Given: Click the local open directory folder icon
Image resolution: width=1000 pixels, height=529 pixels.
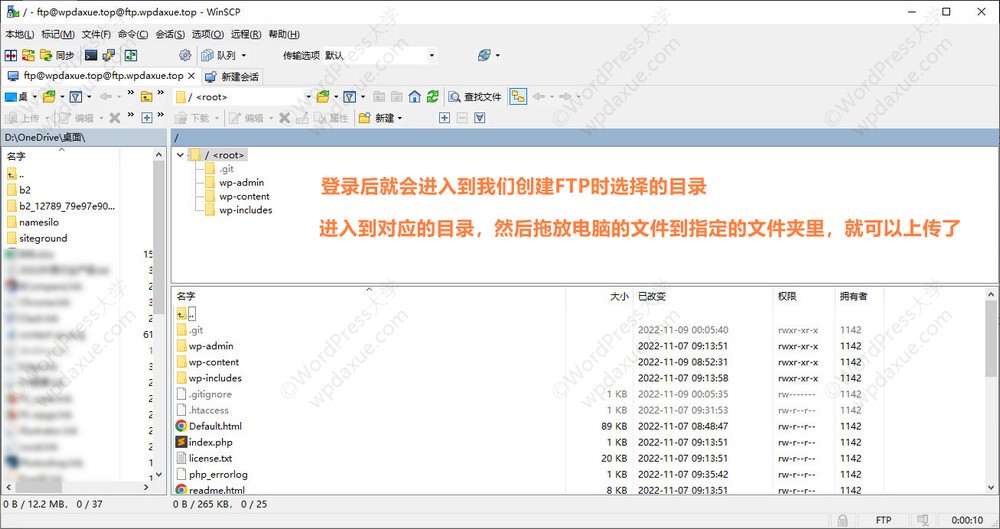Looking at the screenshot, I should (49, 97).
